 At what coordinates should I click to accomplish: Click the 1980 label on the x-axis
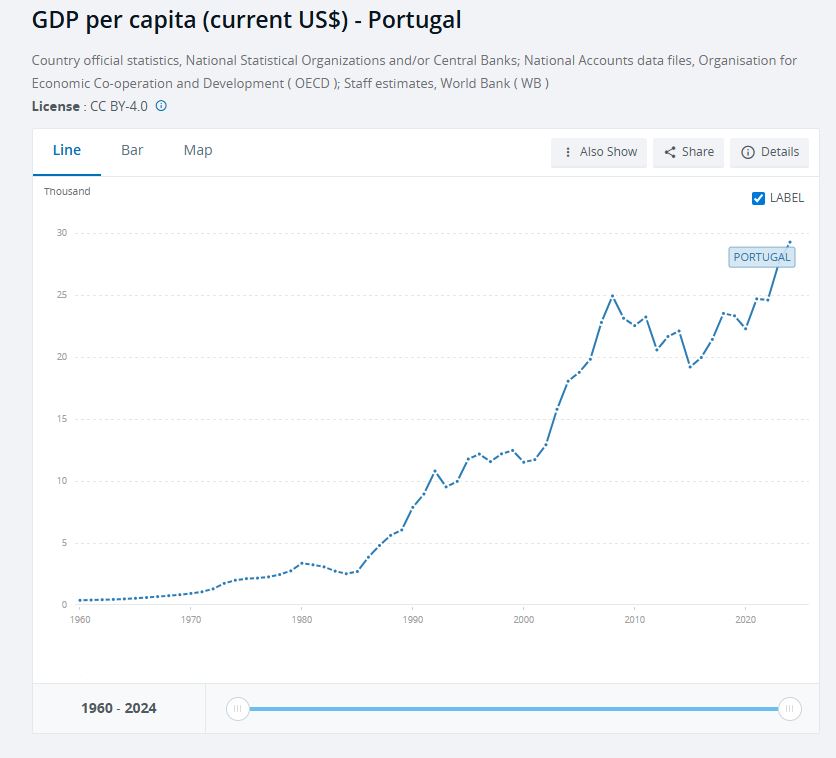tap(302, 620)
